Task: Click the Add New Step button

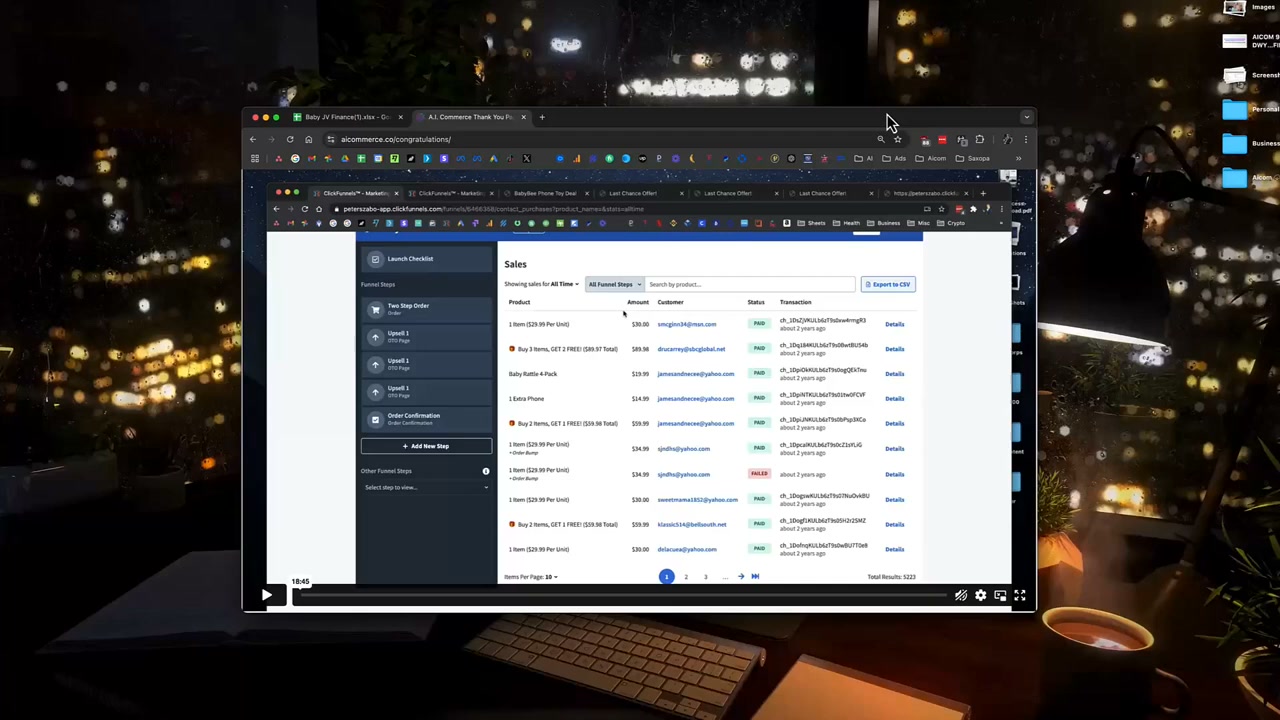Action: (426, 446)
